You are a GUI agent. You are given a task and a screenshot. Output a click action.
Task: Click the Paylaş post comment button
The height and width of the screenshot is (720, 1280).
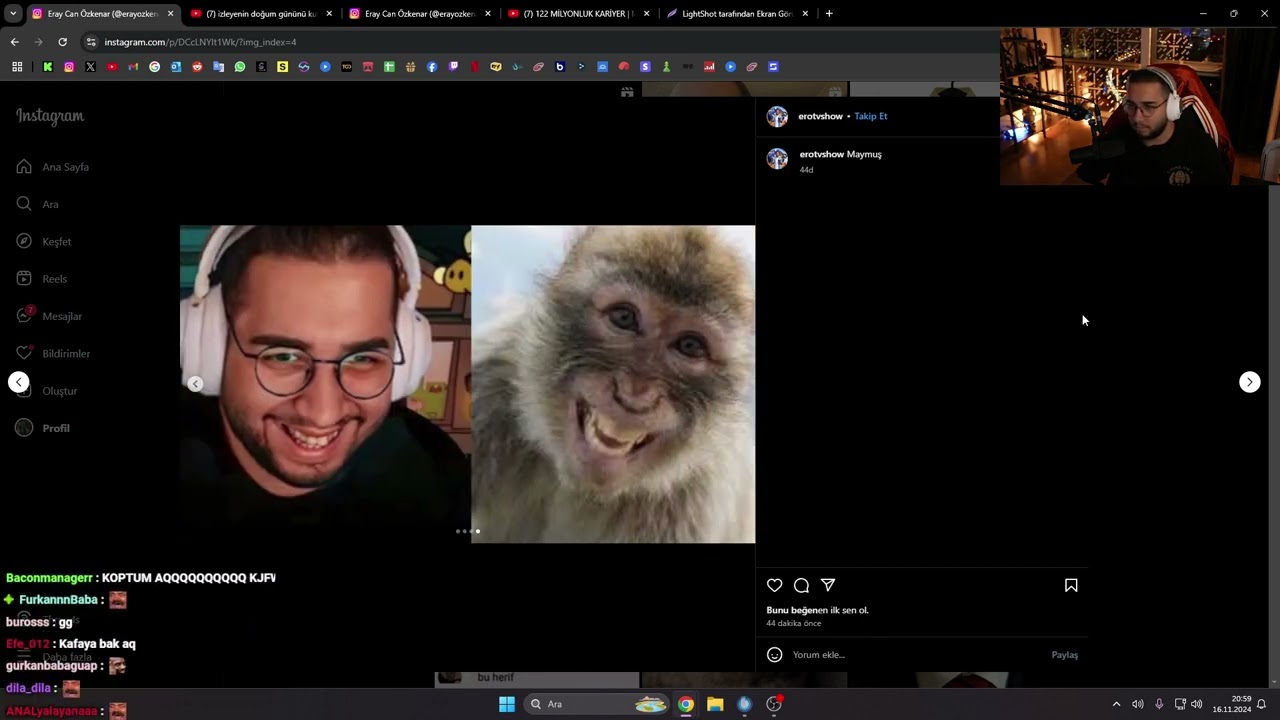click(1064, 655)
